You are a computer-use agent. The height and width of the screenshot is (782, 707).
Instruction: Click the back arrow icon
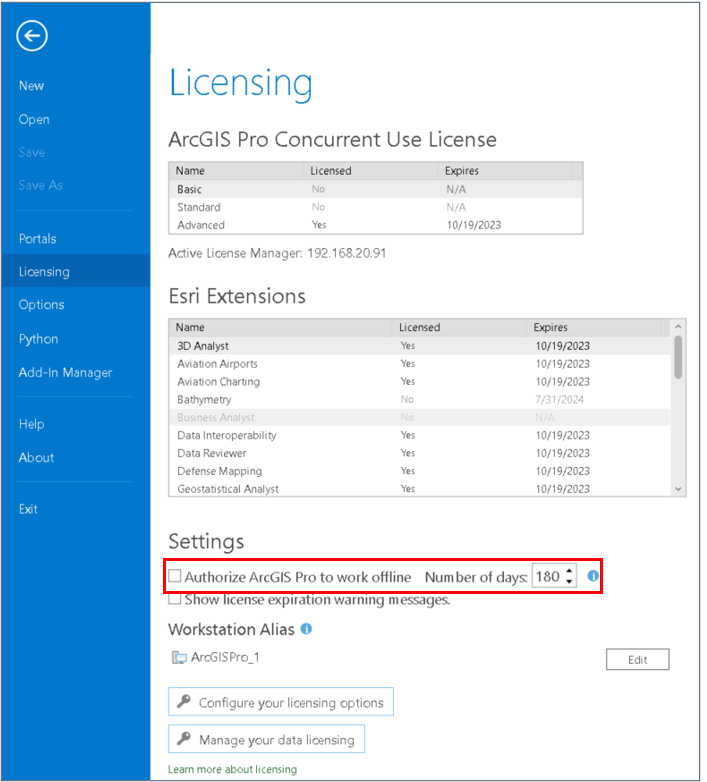[32, 36]
